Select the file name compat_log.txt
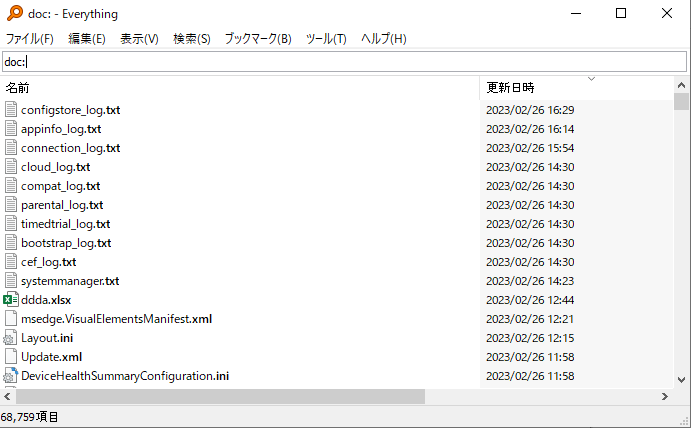Image resolution: width=691 pixels, height=428 pixels. pos(60,186)
